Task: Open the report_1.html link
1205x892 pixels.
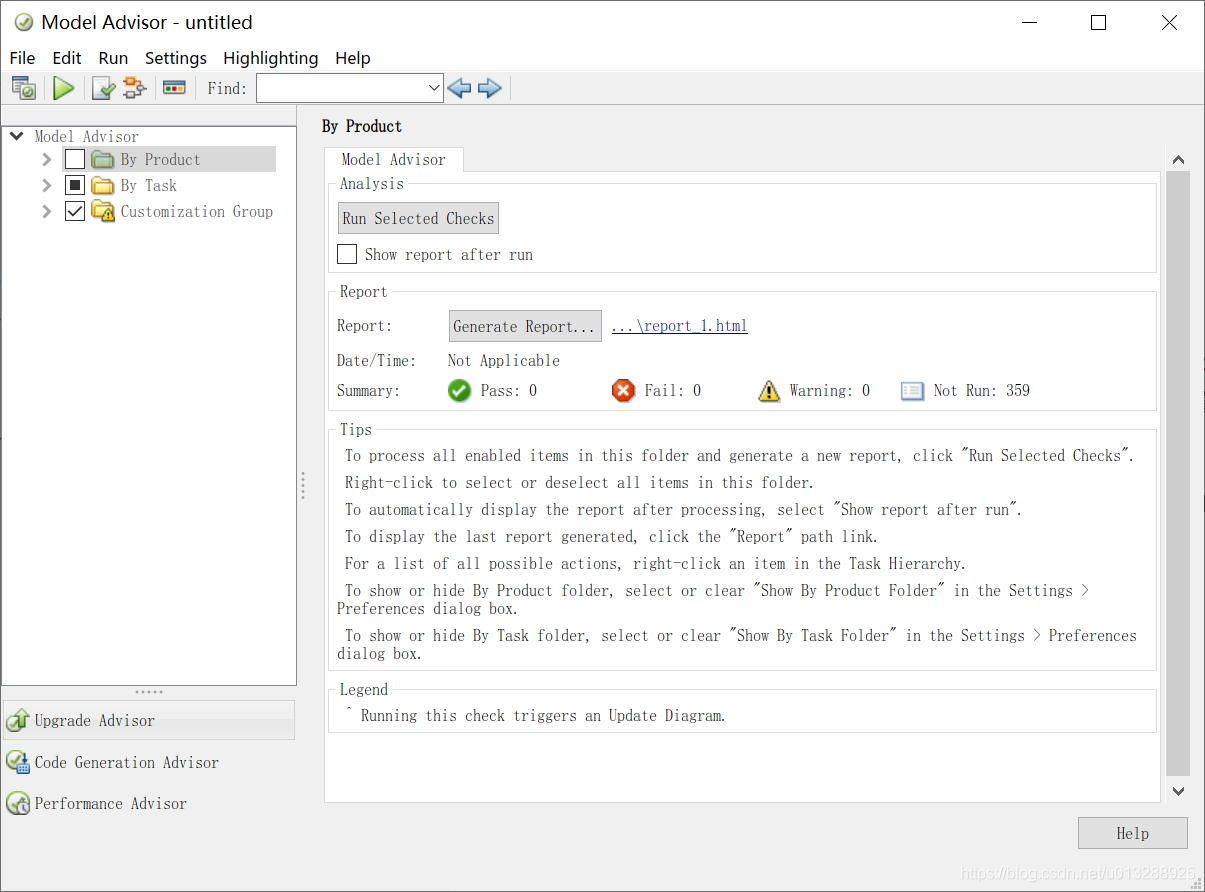Action: [x=679, y=326]
